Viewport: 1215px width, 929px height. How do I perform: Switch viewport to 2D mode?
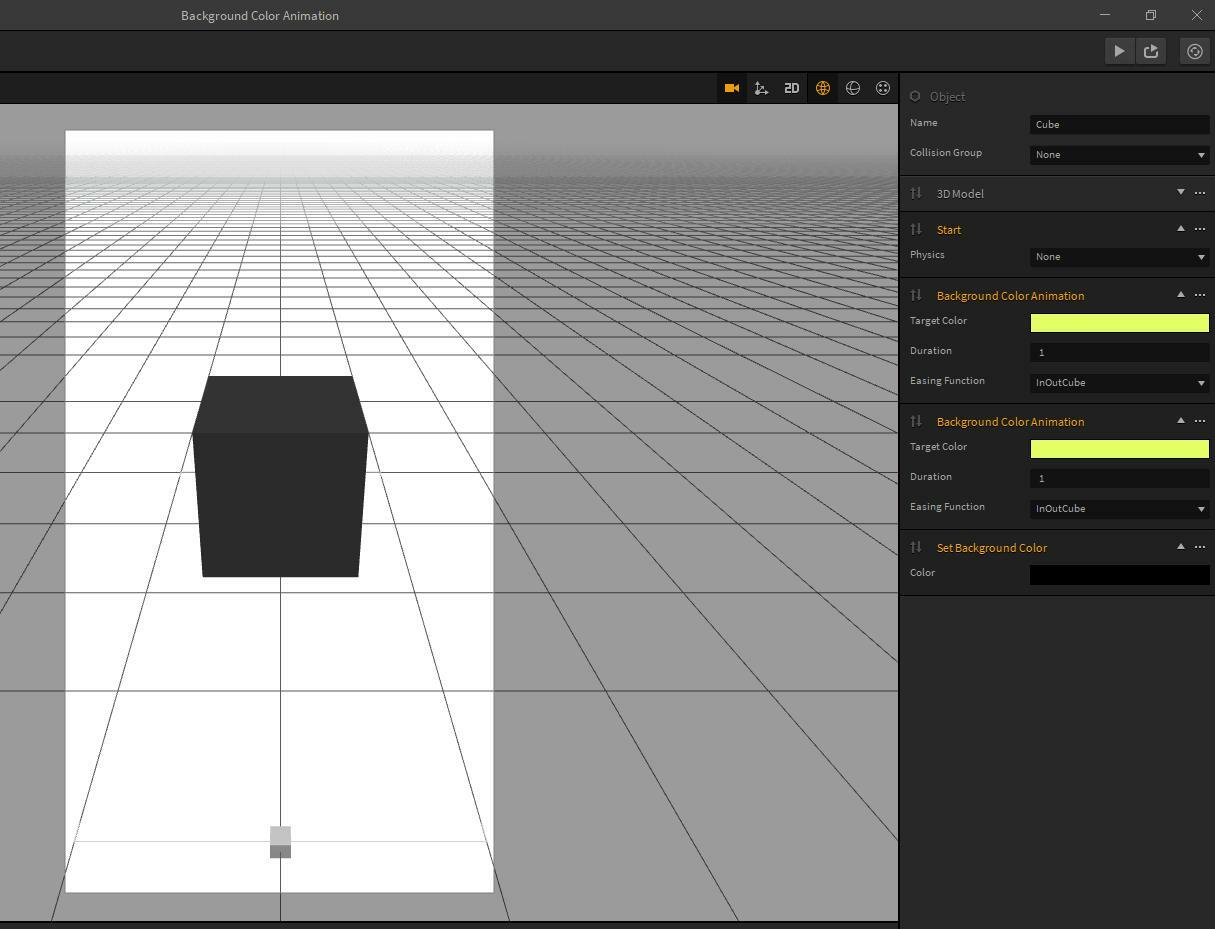(x=792, y=88)
